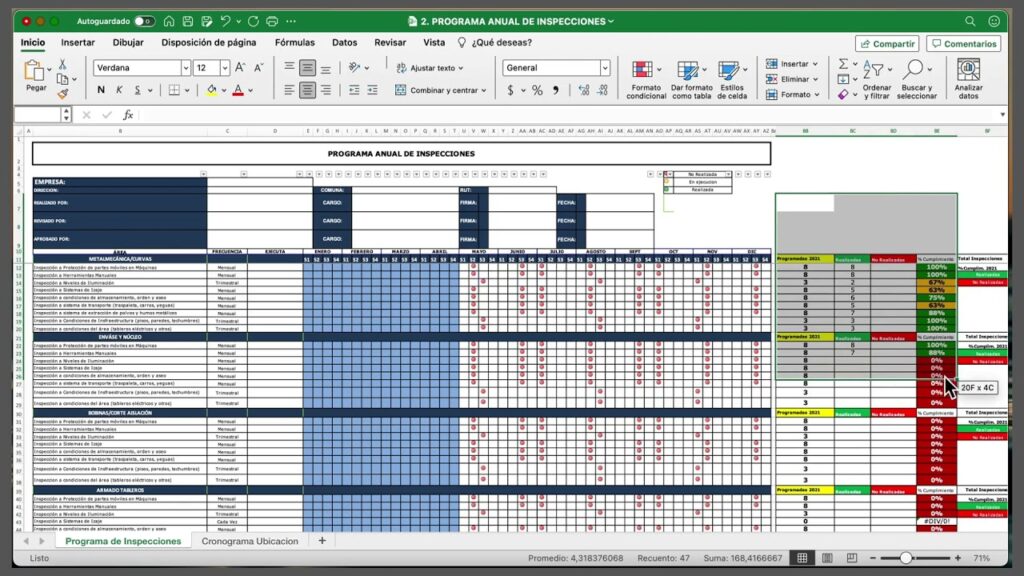Click the Compartir button
The image size is (1024, 576).
[x=887, y=44]
